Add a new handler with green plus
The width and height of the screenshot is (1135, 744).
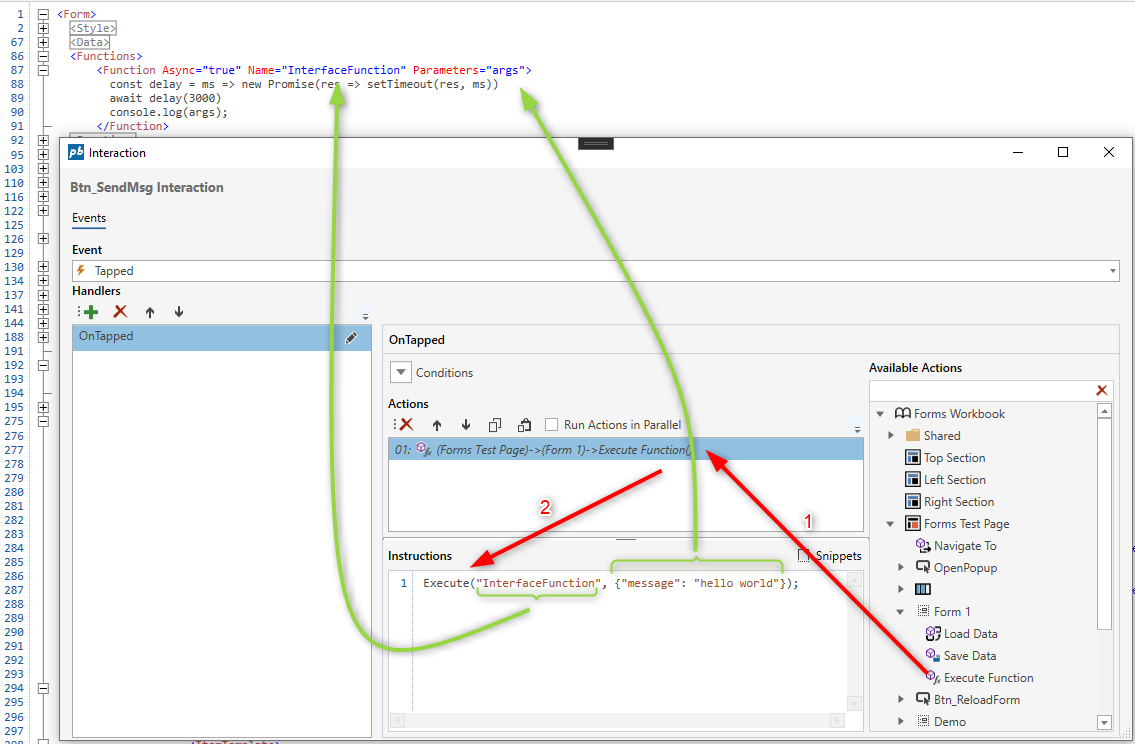pos(90,312)
